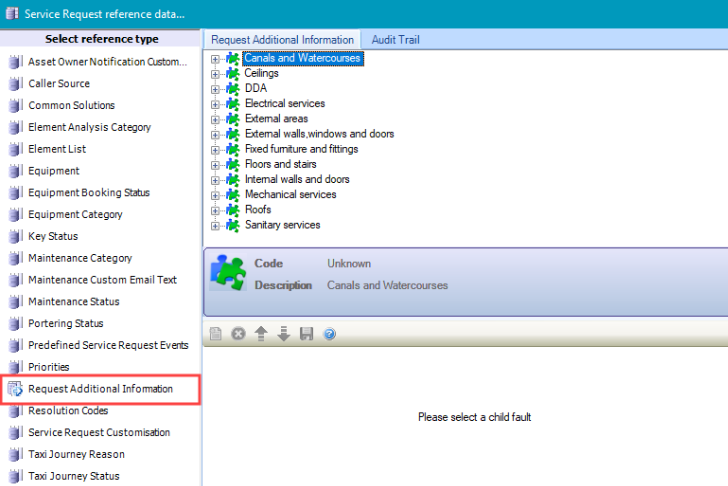Expand the Sanitary services tree node
Screen dimensions: 728x486
pos(215,226)
